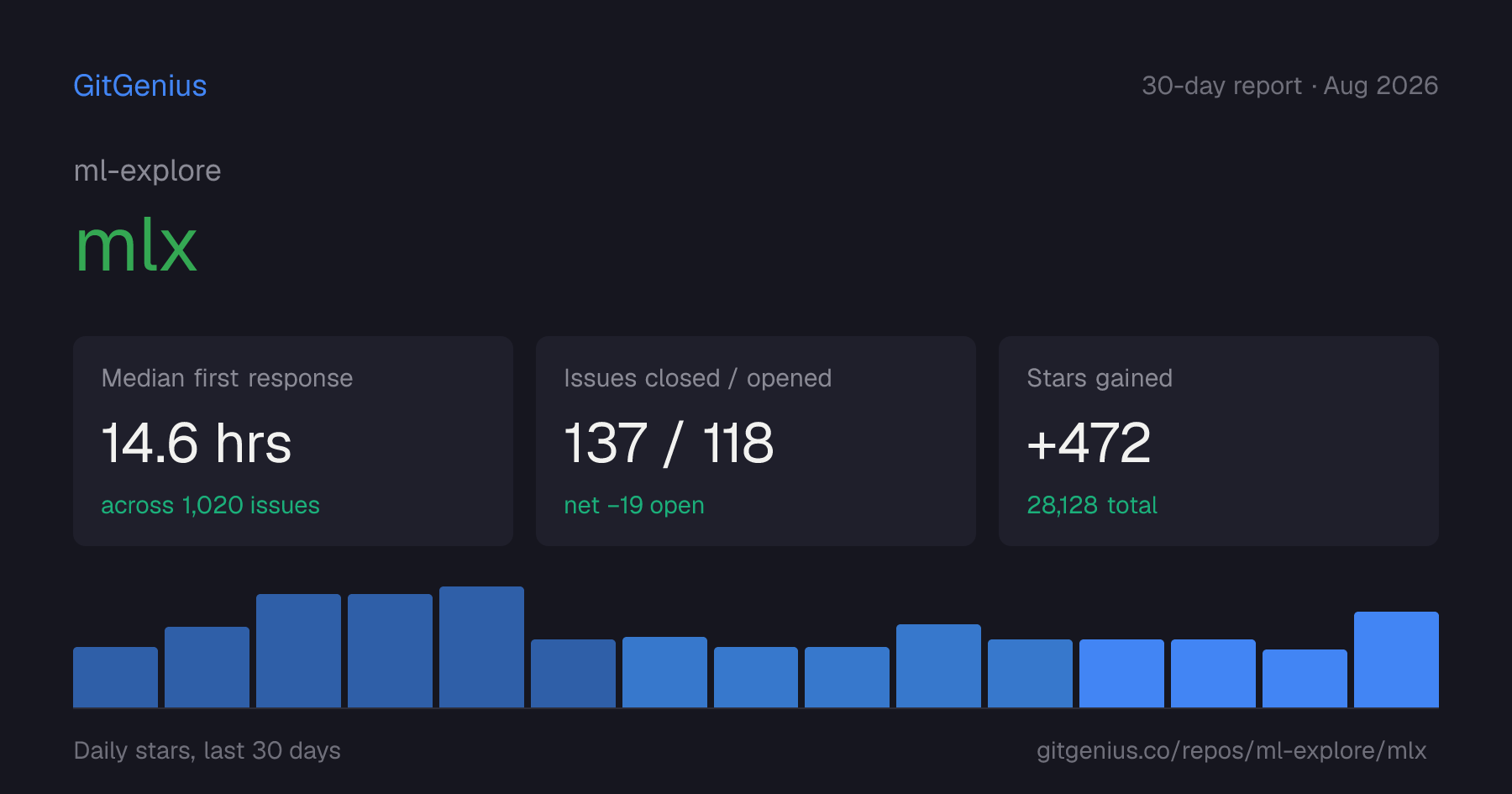Viewport: 1512px width, 794px height.
Task: Click the first bar in the daily stars chart
Action: tap(115, 677)
